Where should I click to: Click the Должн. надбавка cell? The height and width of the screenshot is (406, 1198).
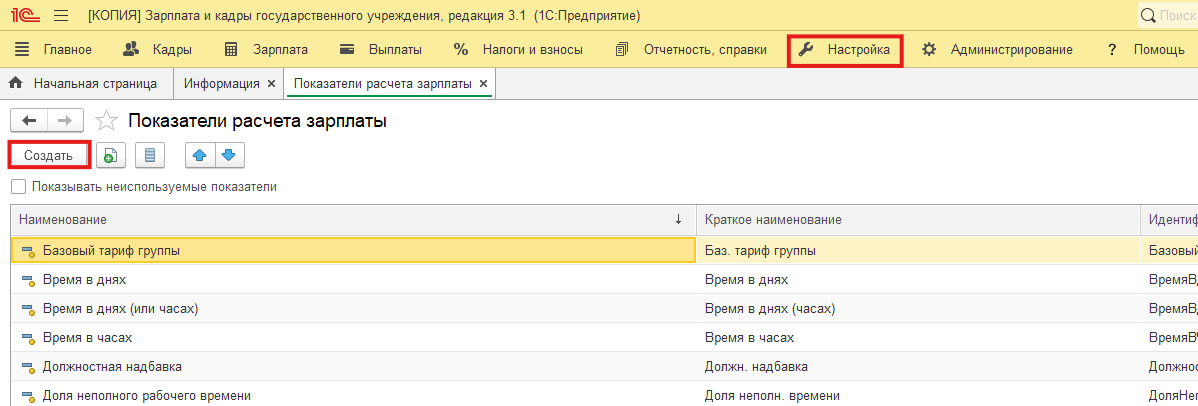[918, 367]
